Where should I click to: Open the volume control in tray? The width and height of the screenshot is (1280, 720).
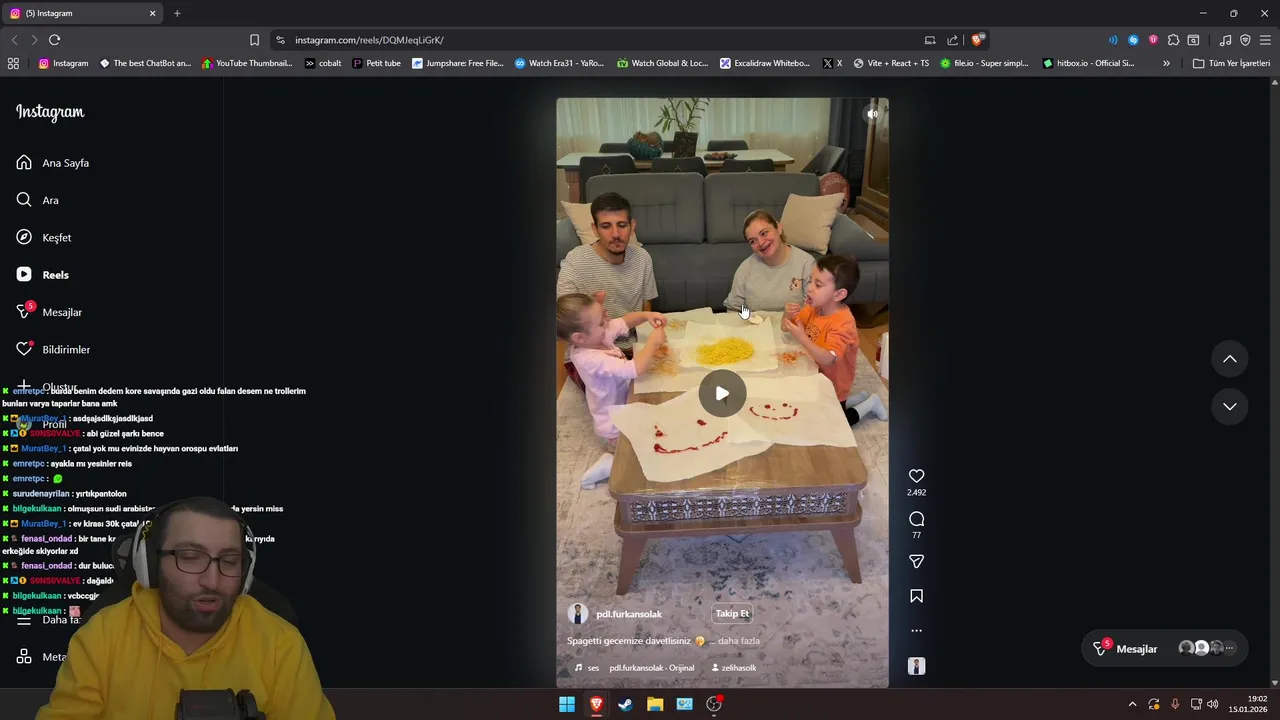click(x=1213, y=704)
